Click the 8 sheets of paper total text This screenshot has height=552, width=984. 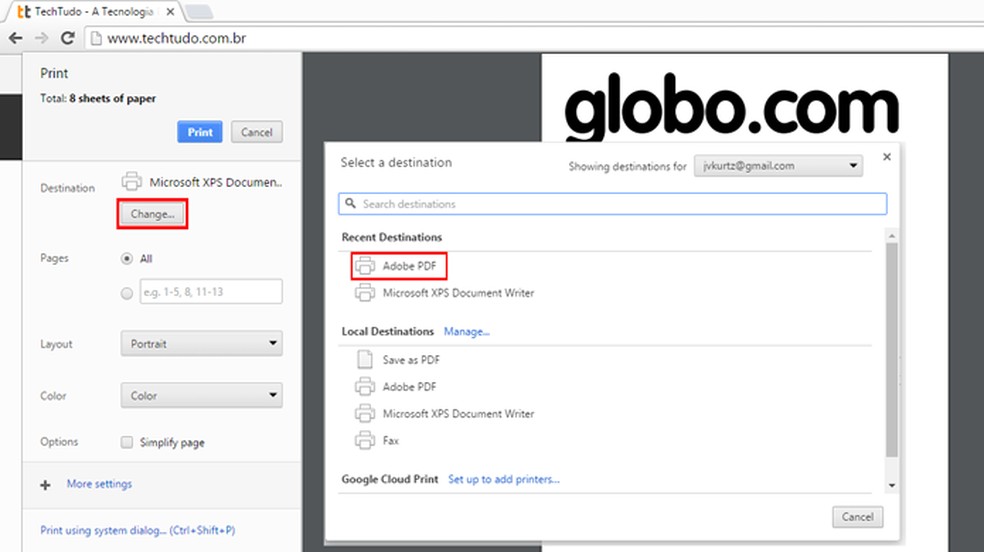pyautogui.click(x=112, y=98)
